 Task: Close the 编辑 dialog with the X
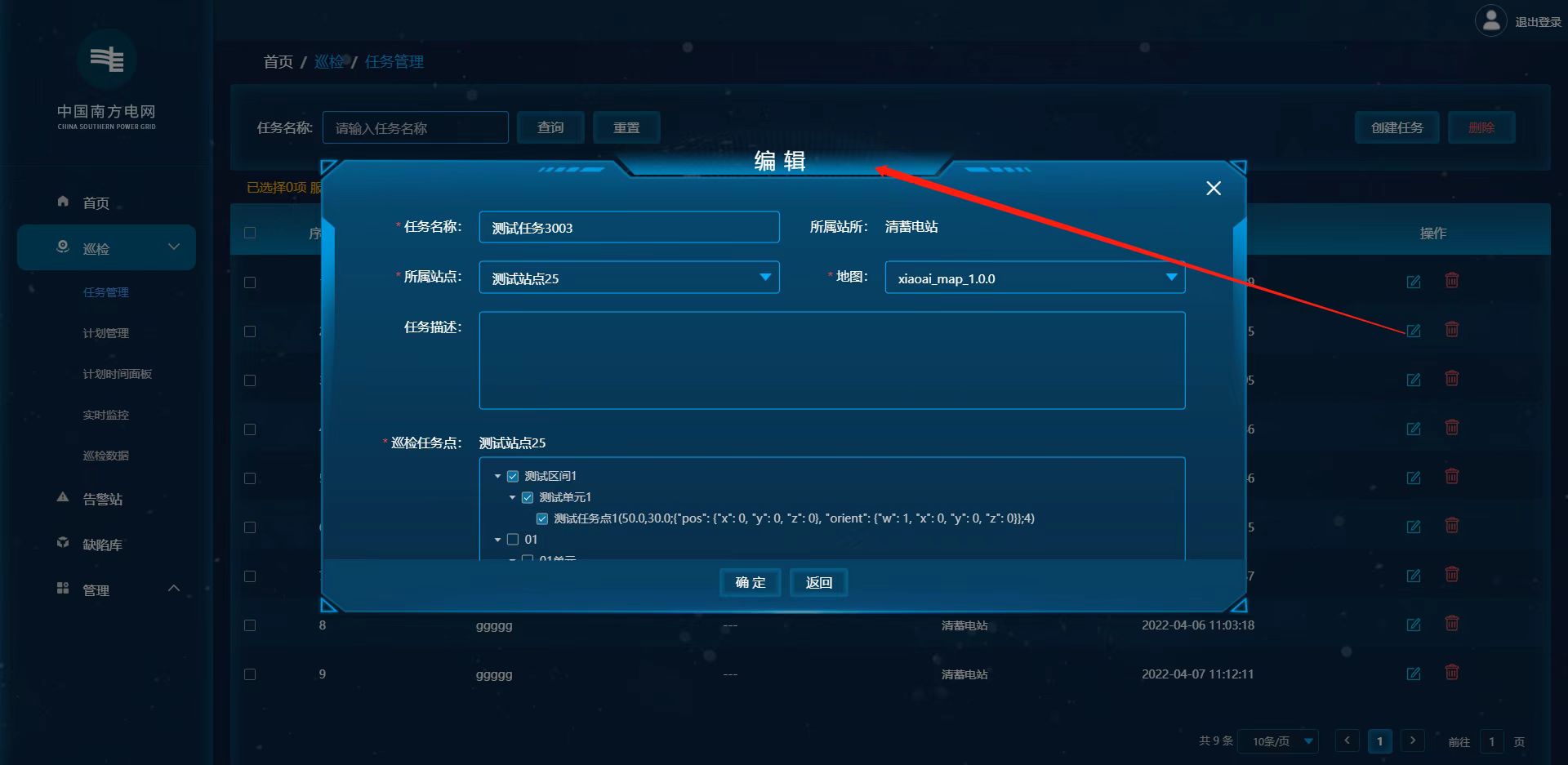(x=1214, y=189)
